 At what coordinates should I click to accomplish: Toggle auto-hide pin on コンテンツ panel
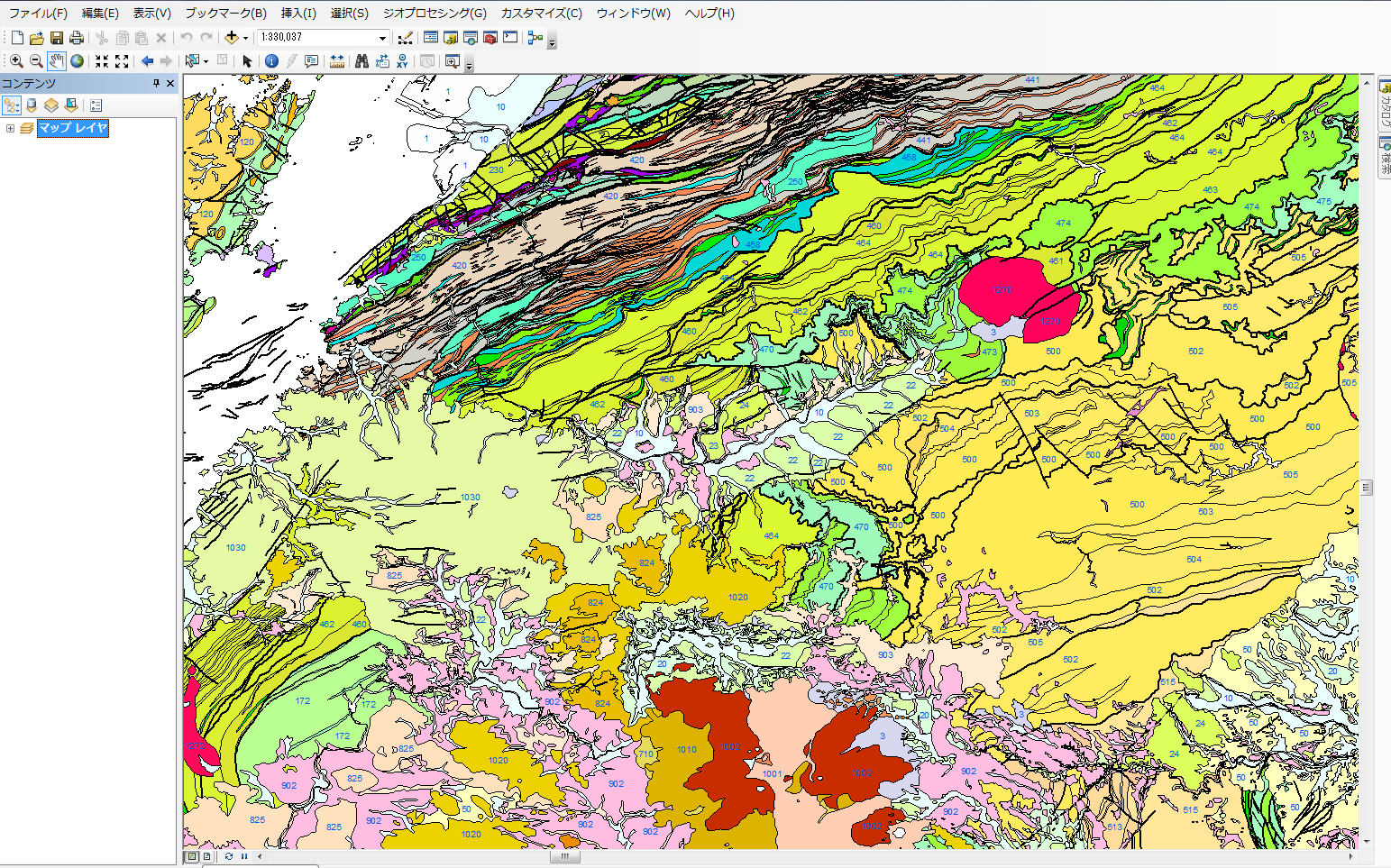click(x=156, y=83)
